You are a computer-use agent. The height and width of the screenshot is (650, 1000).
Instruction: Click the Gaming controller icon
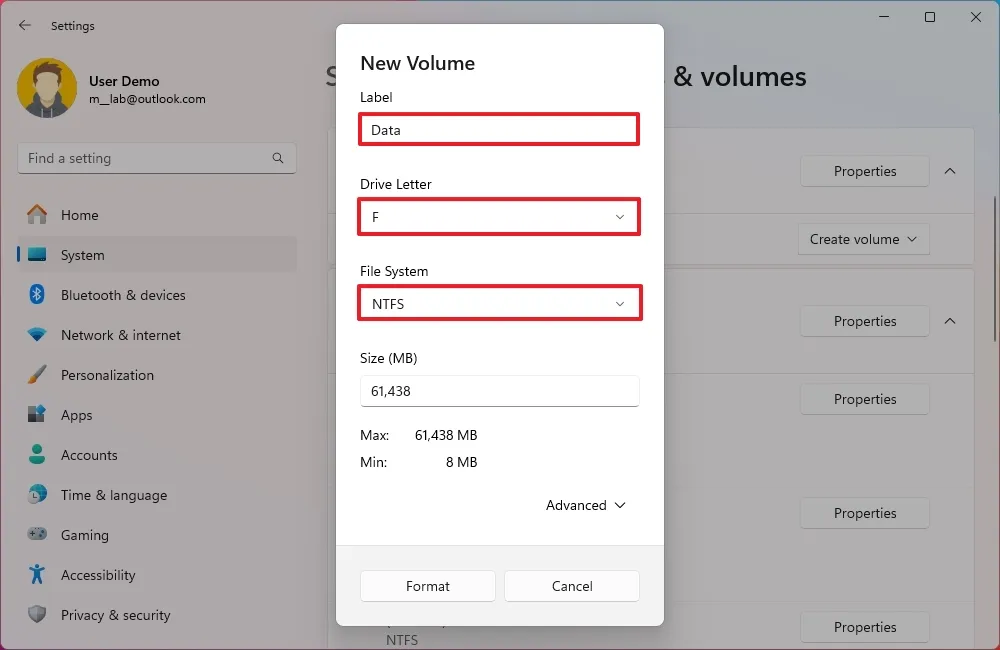point(37,535)
